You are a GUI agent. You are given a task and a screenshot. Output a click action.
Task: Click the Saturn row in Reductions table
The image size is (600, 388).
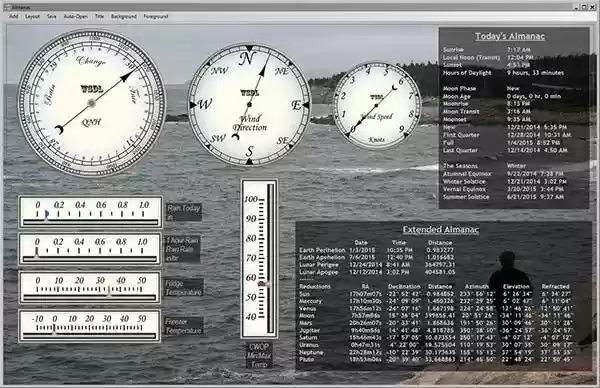pyautogui.click(x=436, y=338)
